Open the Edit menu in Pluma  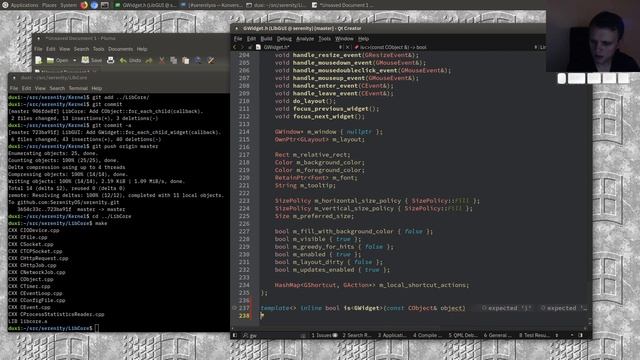[51, 49]
